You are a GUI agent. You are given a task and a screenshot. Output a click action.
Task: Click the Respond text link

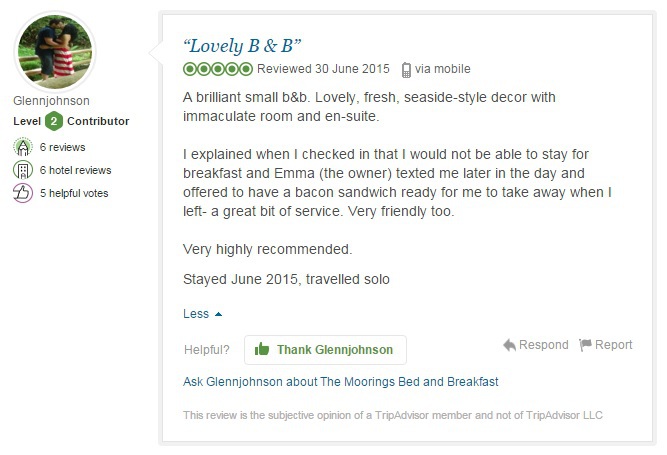543,345
